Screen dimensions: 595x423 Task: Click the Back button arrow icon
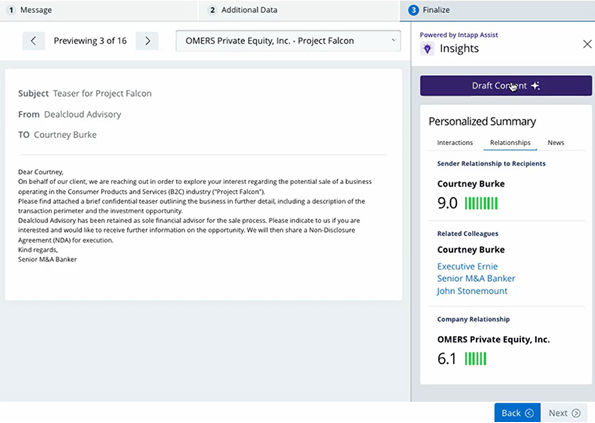529,413
